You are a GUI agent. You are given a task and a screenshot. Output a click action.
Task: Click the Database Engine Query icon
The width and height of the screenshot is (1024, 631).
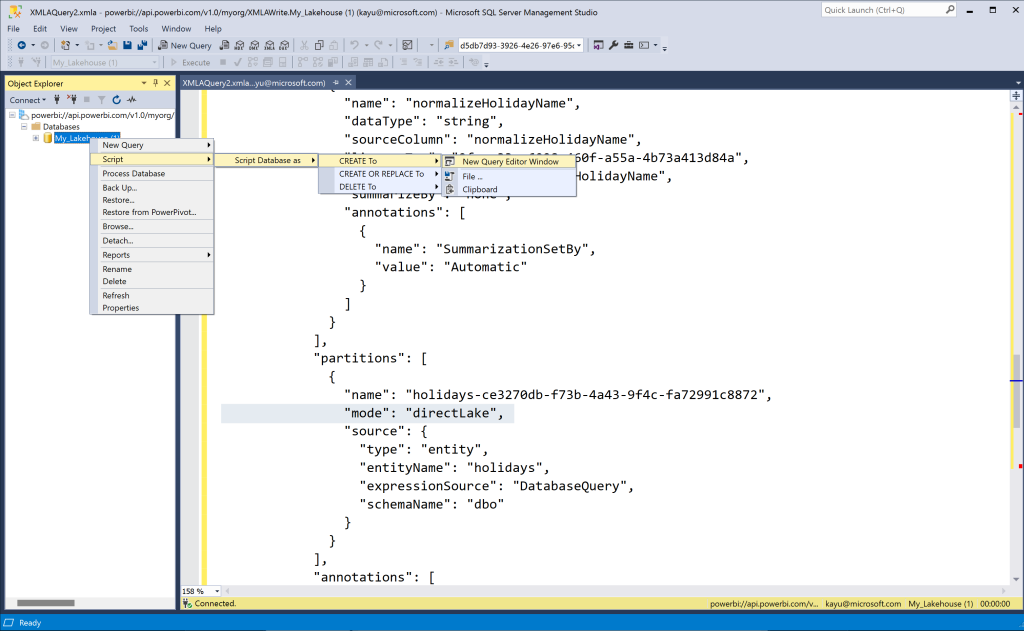pos(225,45)
